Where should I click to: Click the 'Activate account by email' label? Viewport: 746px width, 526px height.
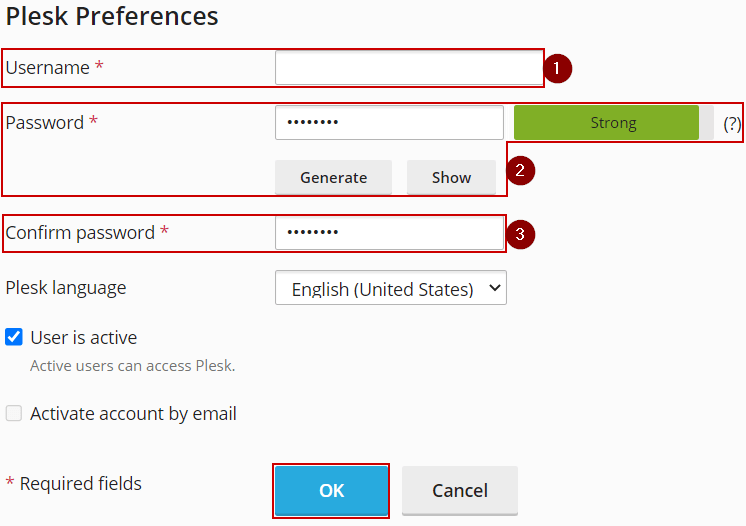(x=133, y=414)
